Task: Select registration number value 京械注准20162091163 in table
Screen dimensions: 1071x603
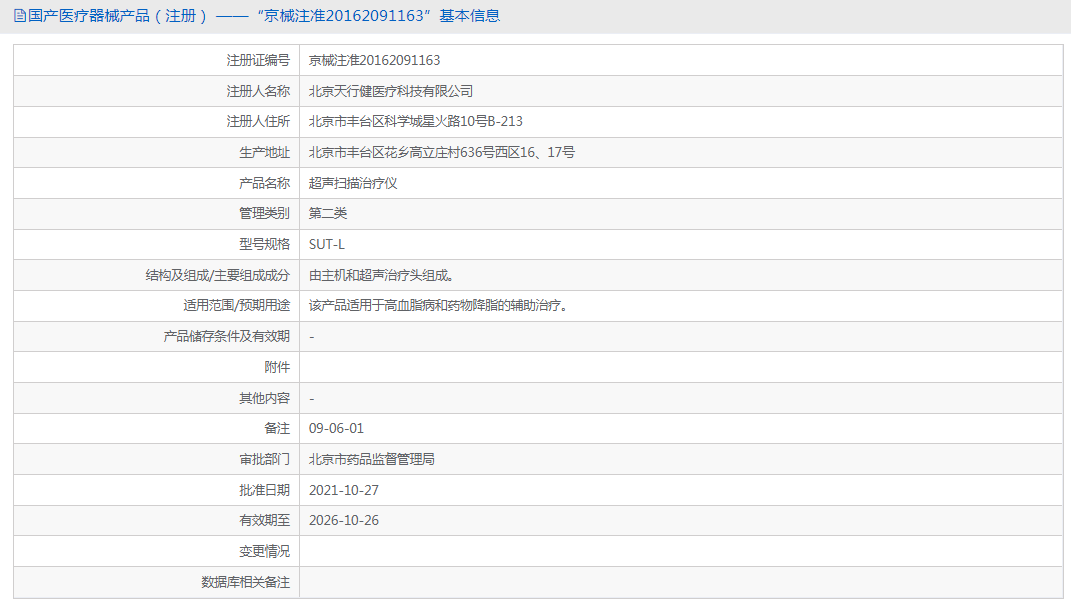Action: tap(374, 60)
